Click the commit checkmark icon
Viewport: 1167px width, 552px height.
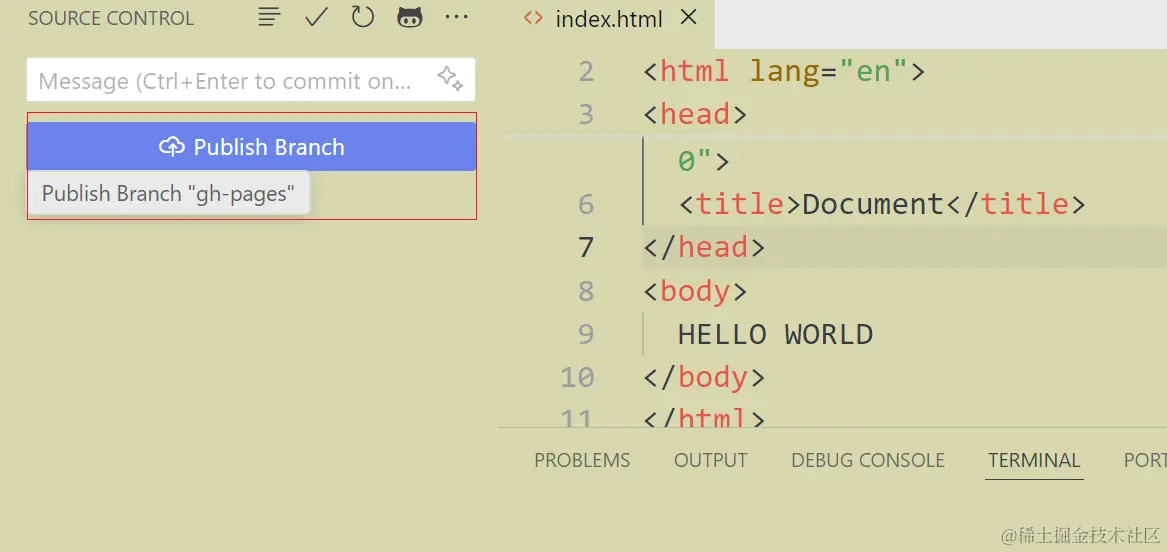tap(316, 18)
